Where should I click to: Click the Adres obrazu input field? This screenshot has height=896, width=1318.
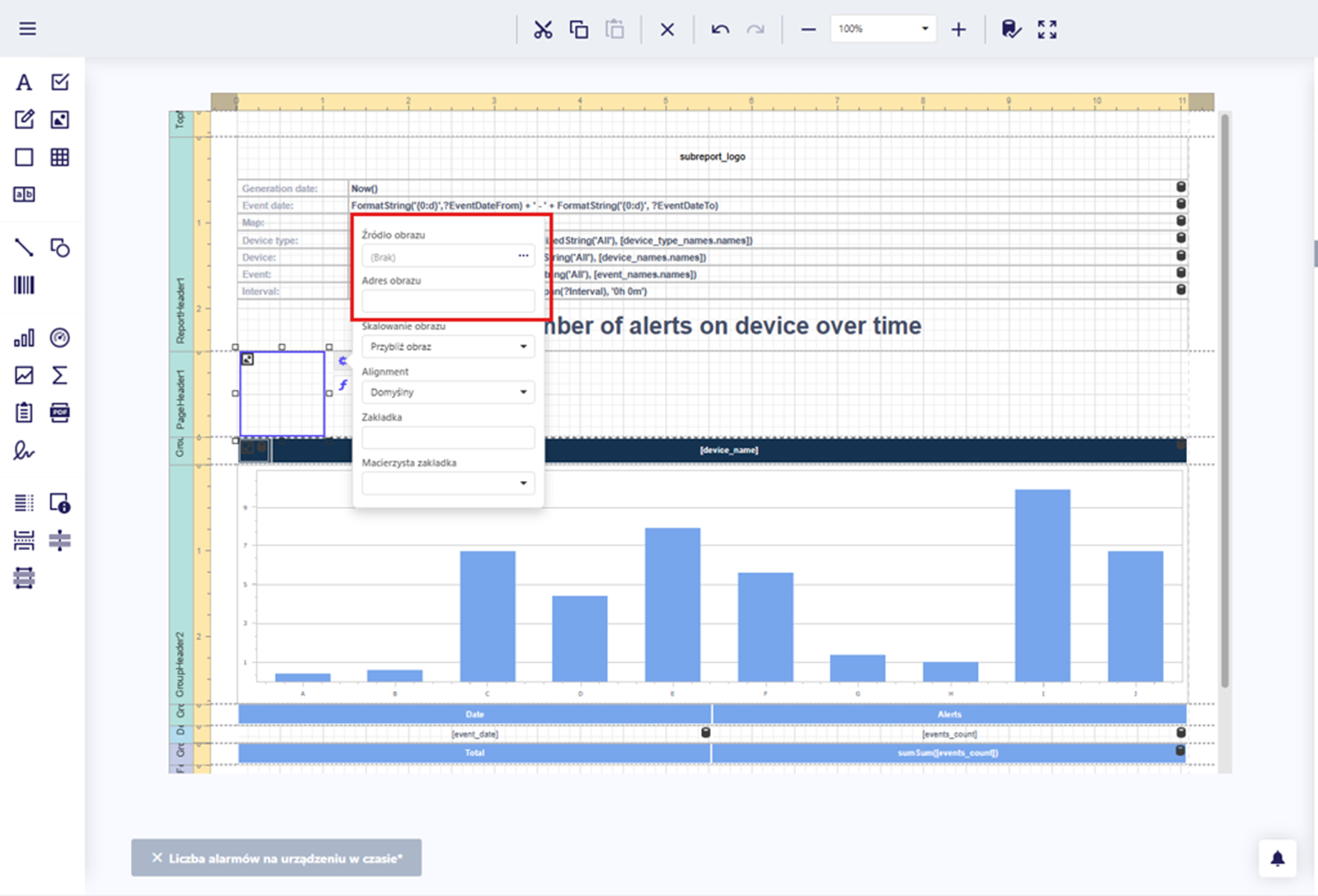coord(448,301)
